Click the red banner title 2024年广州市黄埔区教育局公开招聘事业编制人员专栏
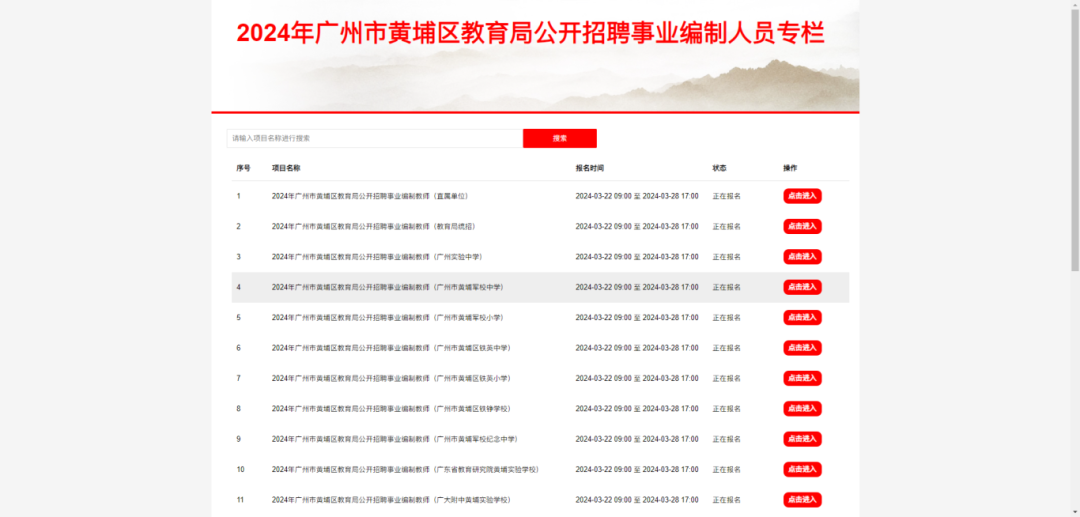Image resolution: width=1080 pixels, height=517 pixels. click(530, 33)
